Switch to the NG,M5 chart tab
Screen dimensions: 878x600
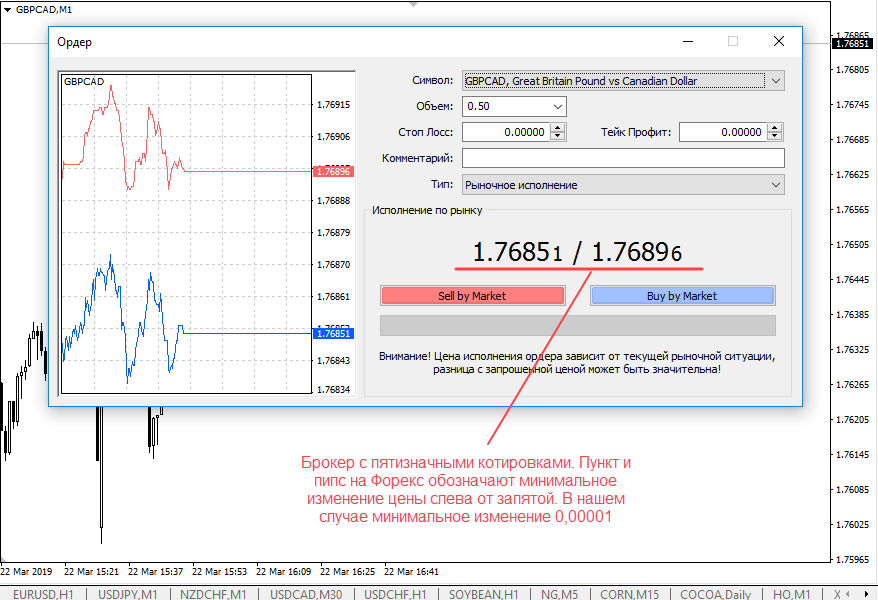(x=559, y=594)
